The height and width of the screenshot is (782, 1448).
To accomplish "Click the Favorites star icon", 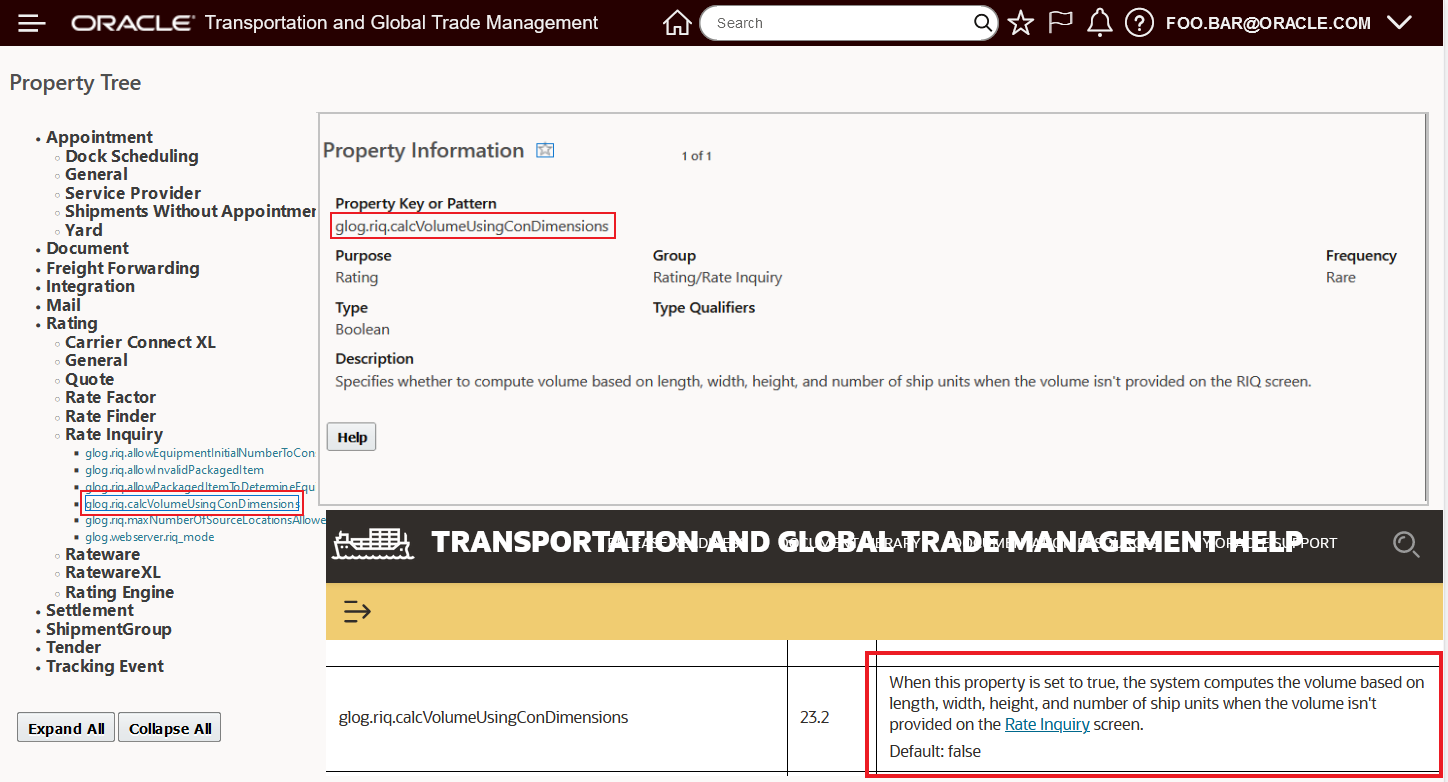I will pos(1020,23).
